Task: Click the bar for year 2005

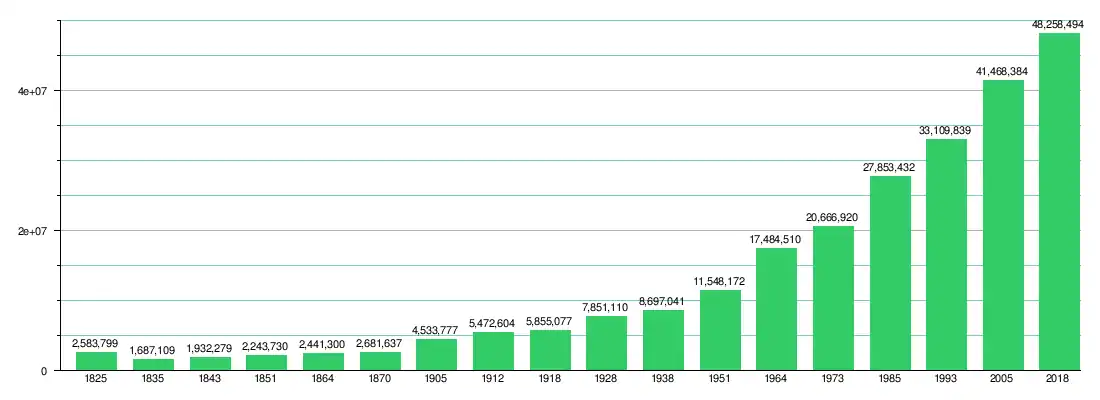Action: tap(1003, 225)
